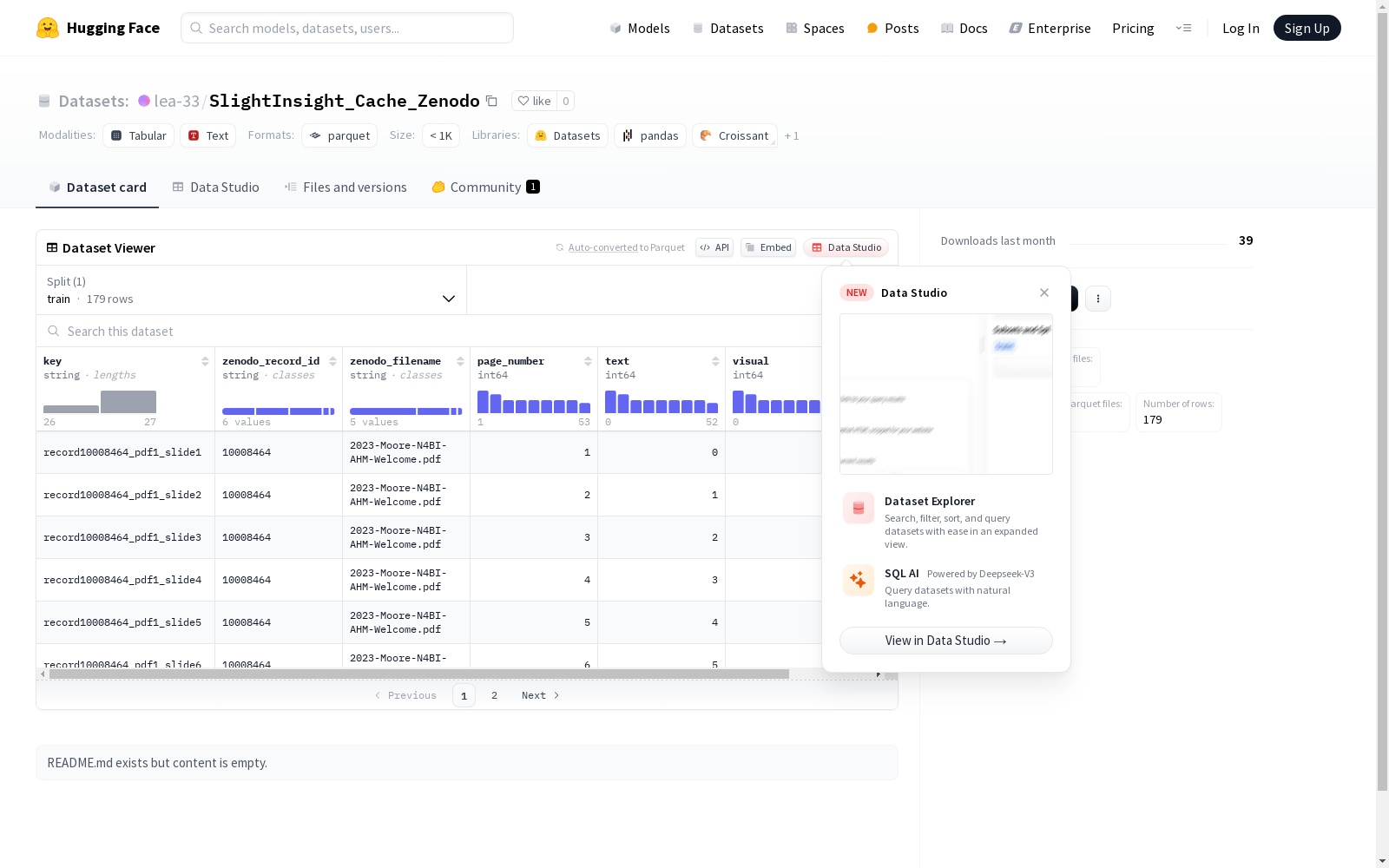This screenshot has height=868, width=1389.
Task: Focus the search models, datasets, users field
Action: point(347,28)
